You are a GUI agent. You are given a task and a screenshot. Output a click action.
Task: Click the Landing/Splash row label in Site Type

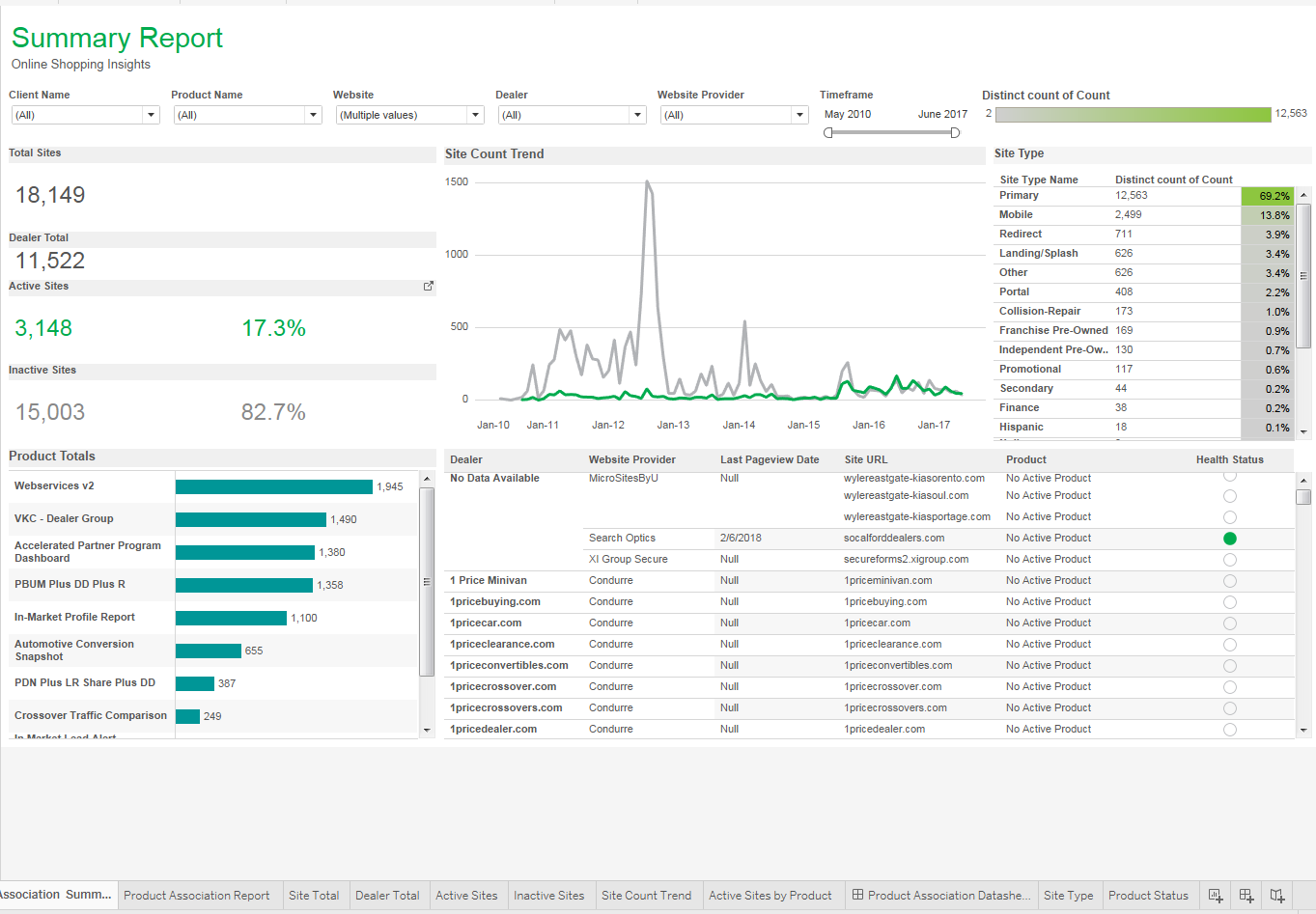(1039, 253)
